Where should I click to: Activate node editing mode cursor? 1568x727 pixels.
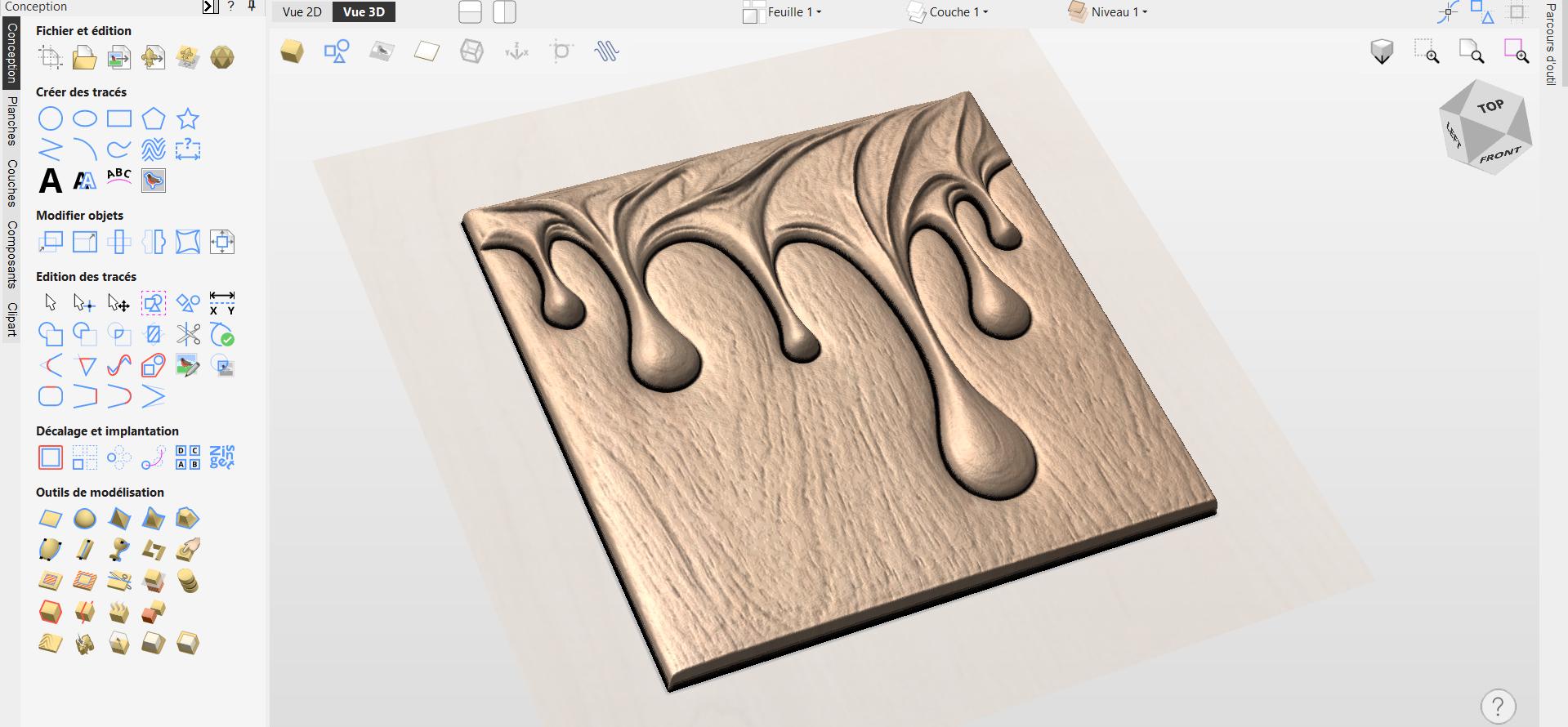(85, 303)
